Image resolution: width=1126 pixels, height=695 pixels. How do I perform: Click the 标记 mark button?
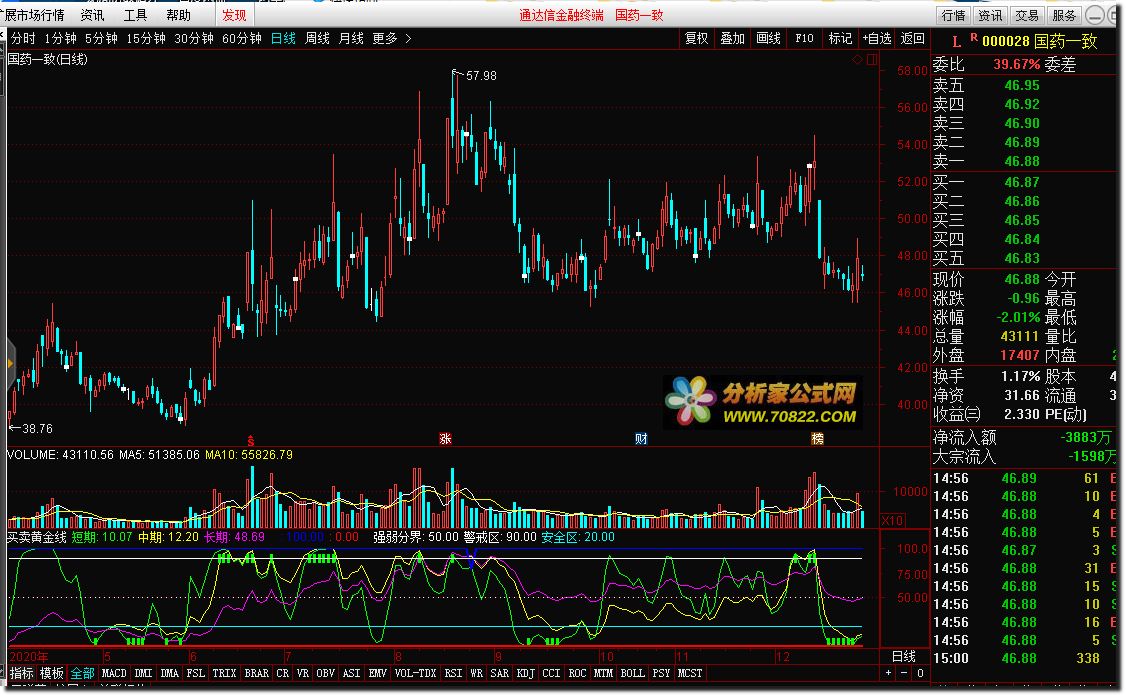tap(840, 39)
